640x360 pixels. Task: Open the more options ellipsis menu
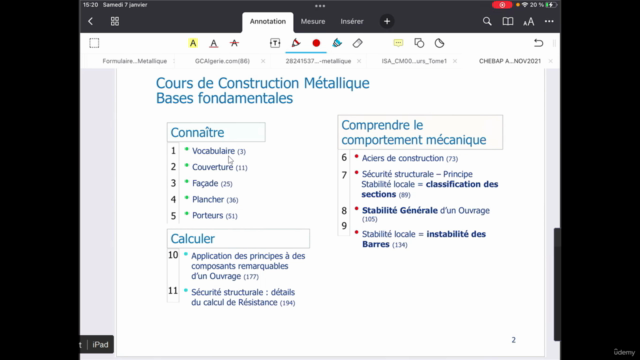(x=549, y=21)
